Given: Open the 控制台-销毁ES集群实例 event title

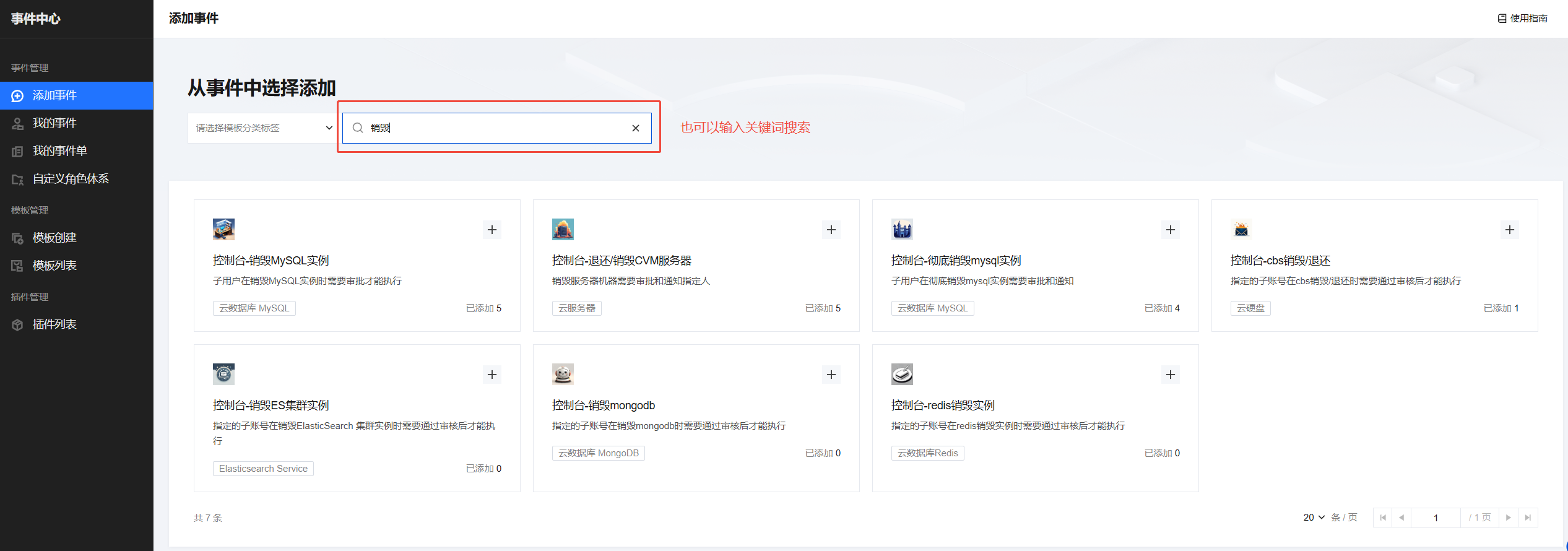Looking at the screenshot, I should click(271, 406).
